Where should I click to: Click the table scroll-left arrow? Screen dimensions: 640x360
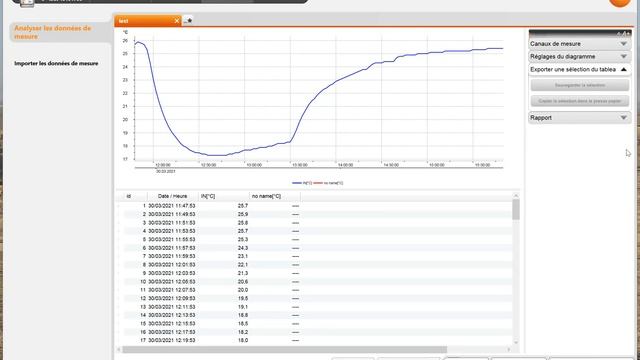119,350
